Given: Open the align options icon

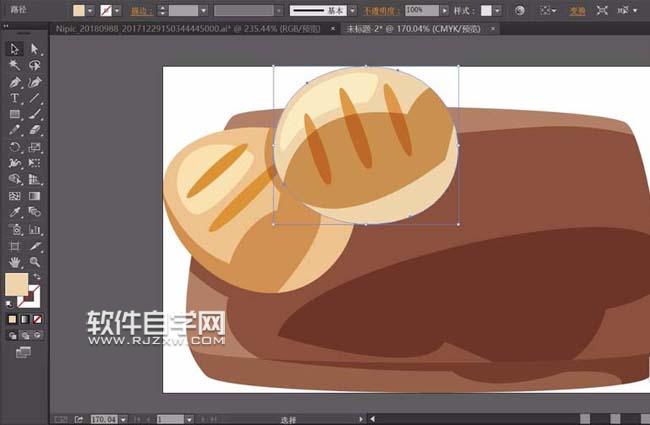Looking at the screenshot, I should [x=548, y=11].
